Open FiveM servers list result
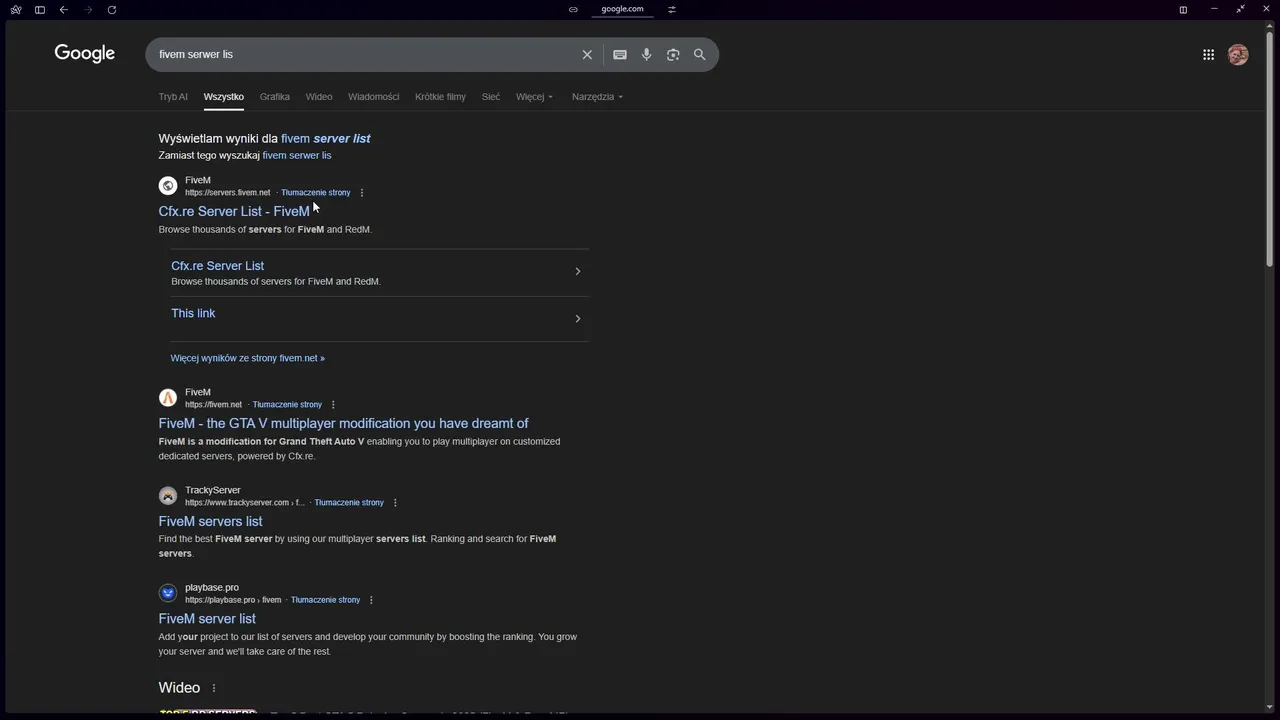Viewport: 1280px width, 720px height. click(x=210, y=521)
